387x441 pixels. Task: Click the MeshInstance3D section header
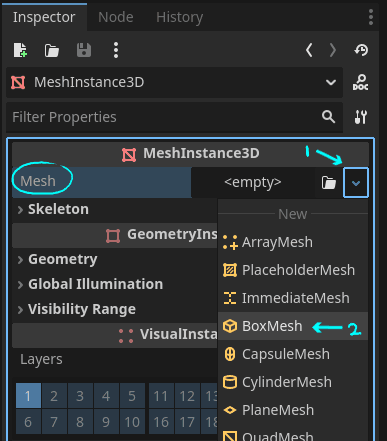(190, 154)
